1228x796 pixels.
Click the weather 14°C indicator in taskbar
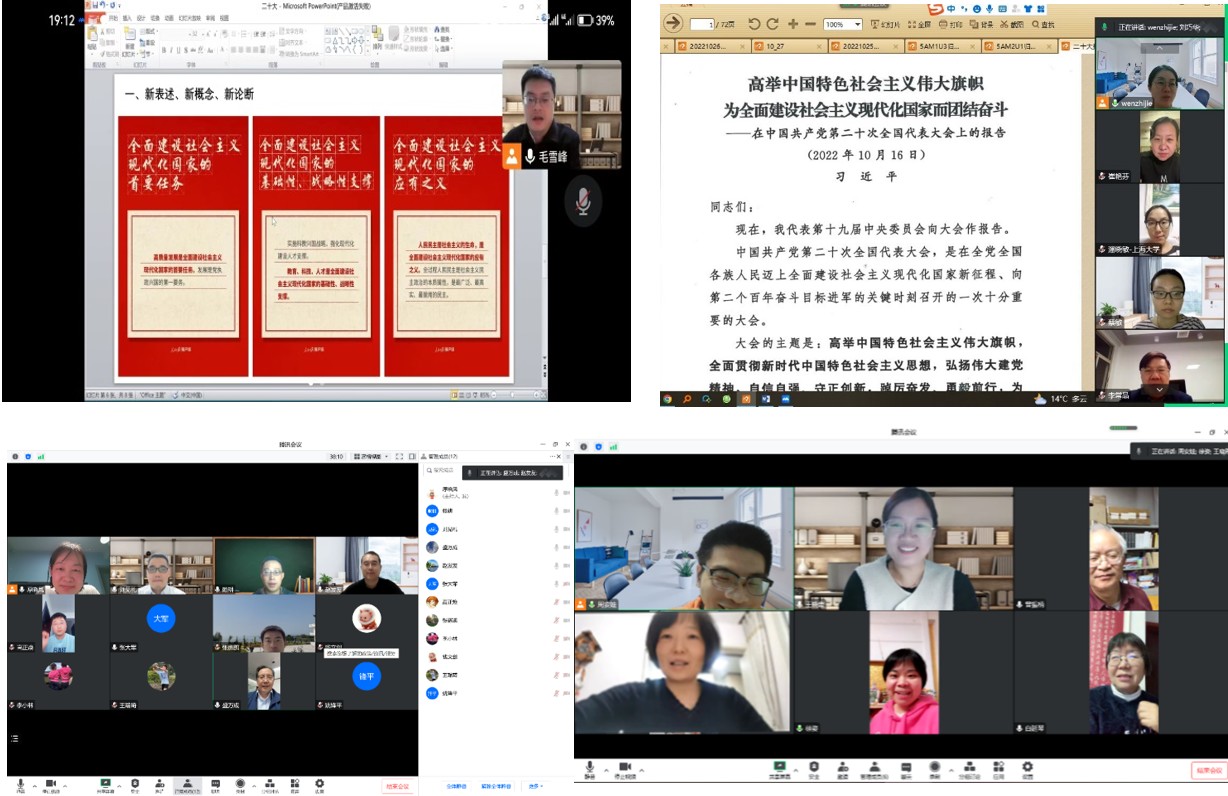(x=1065, y=398)
